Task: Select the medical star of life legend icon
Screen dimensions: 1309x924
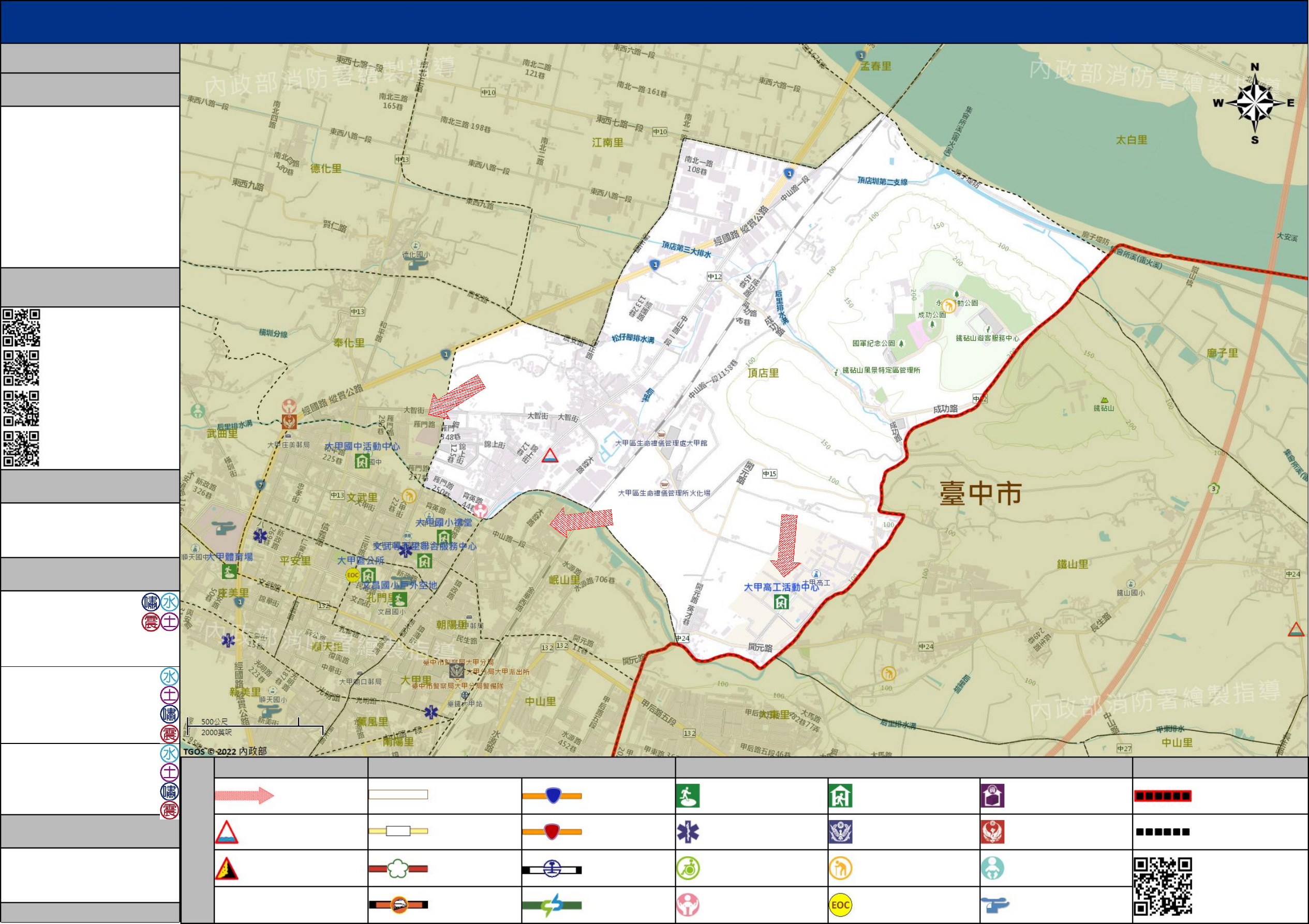Action: tap(688, 832)
